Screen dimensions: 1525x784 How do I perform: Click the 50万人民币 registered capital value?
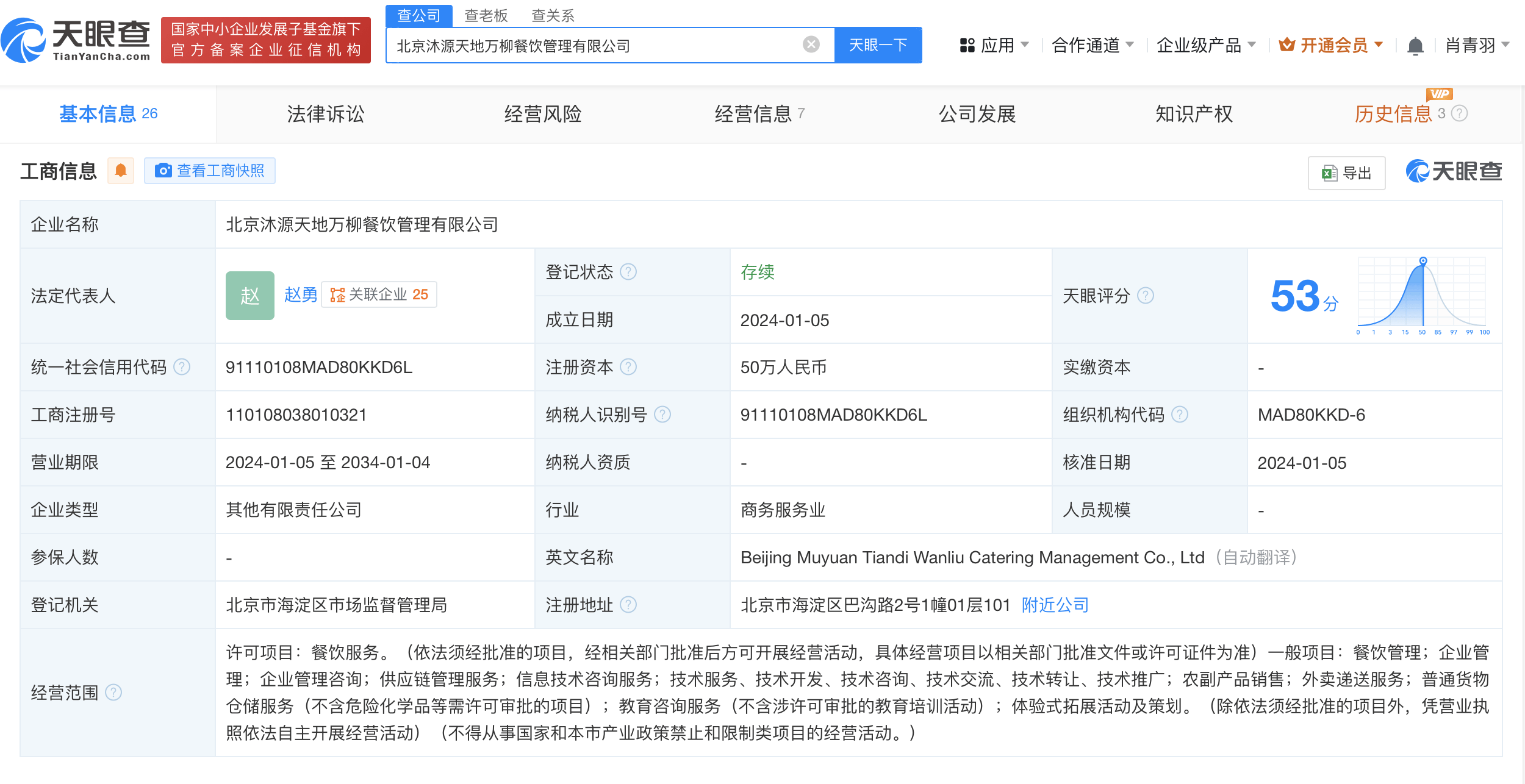pos(784,367)
